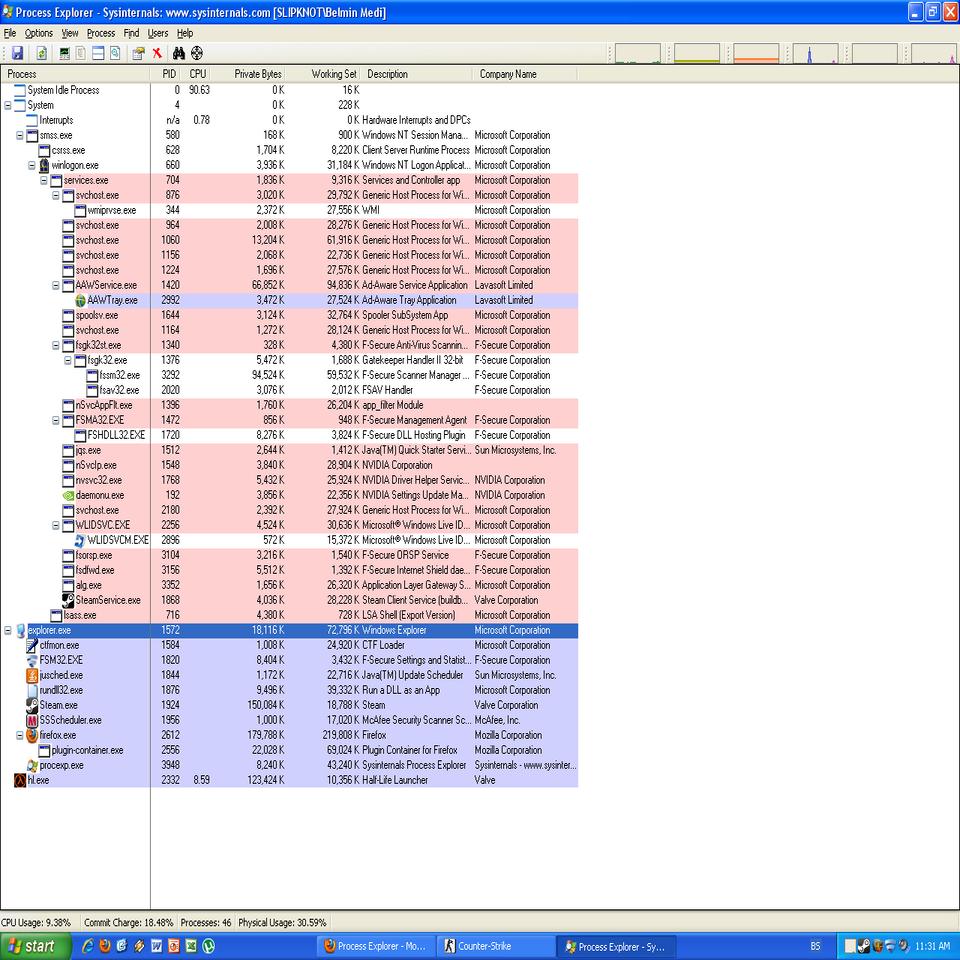
Task: Collapse the winlogon.exe tree node
Action: click(x=32, y=165)
